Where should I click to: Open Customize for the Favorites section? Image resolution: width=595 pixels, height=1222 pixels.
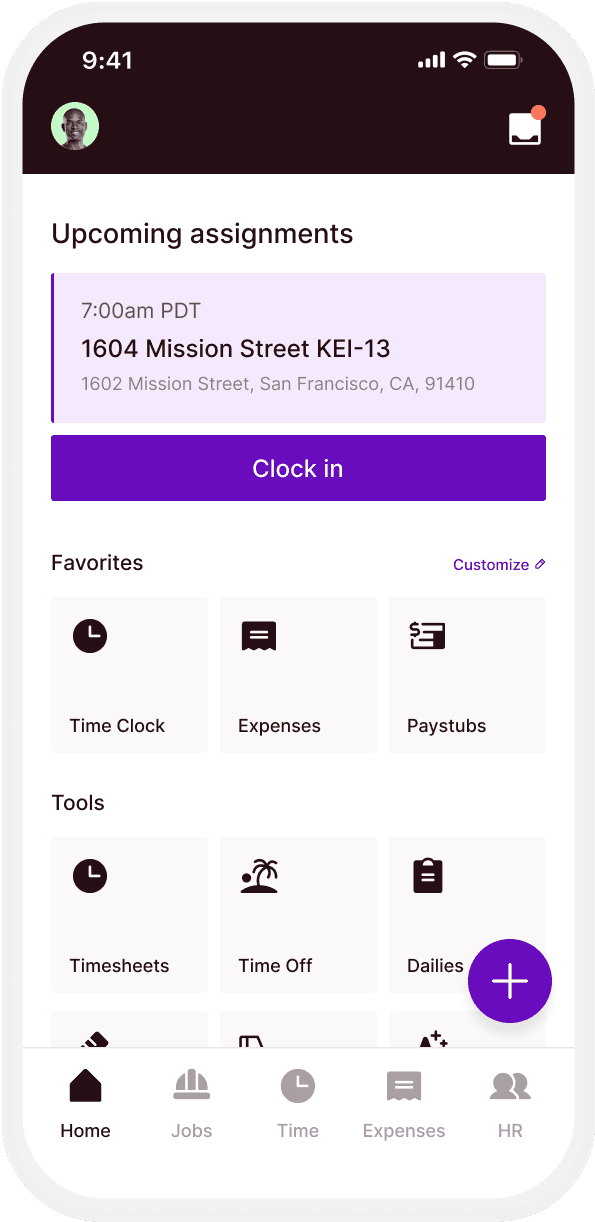498,564
